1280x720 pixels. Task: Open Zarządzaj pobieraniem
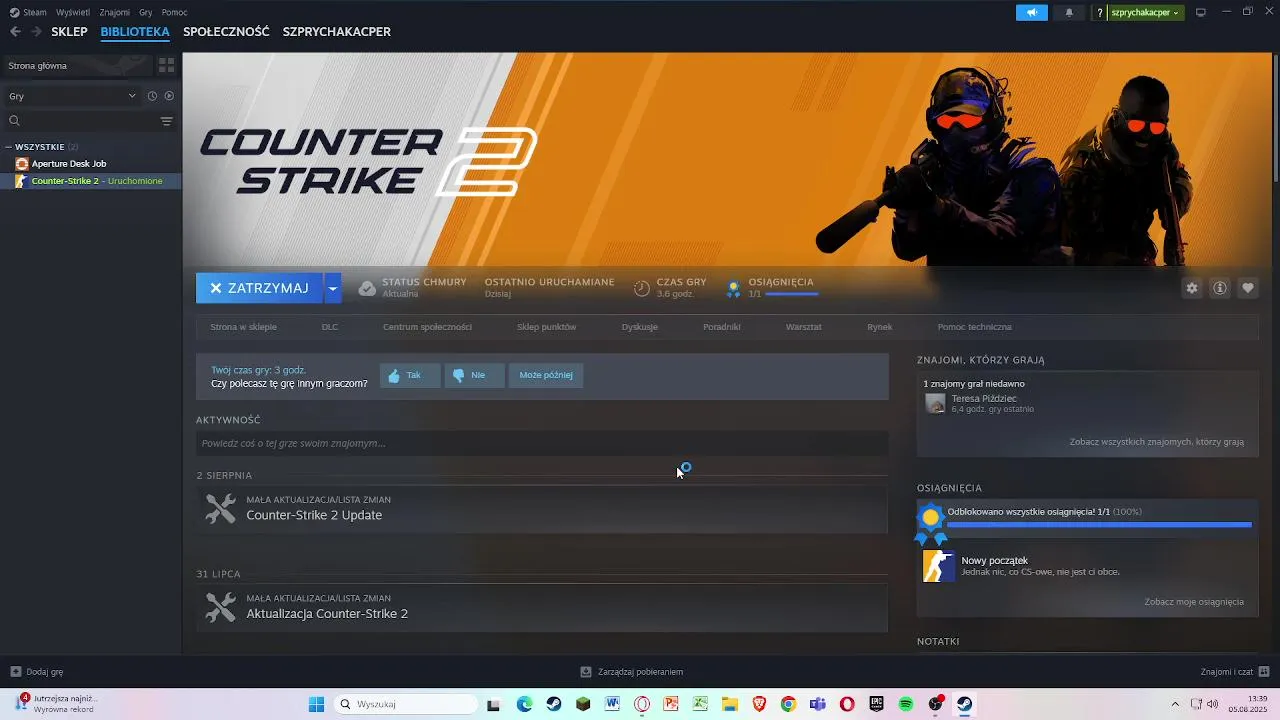(x=632, y=672)
